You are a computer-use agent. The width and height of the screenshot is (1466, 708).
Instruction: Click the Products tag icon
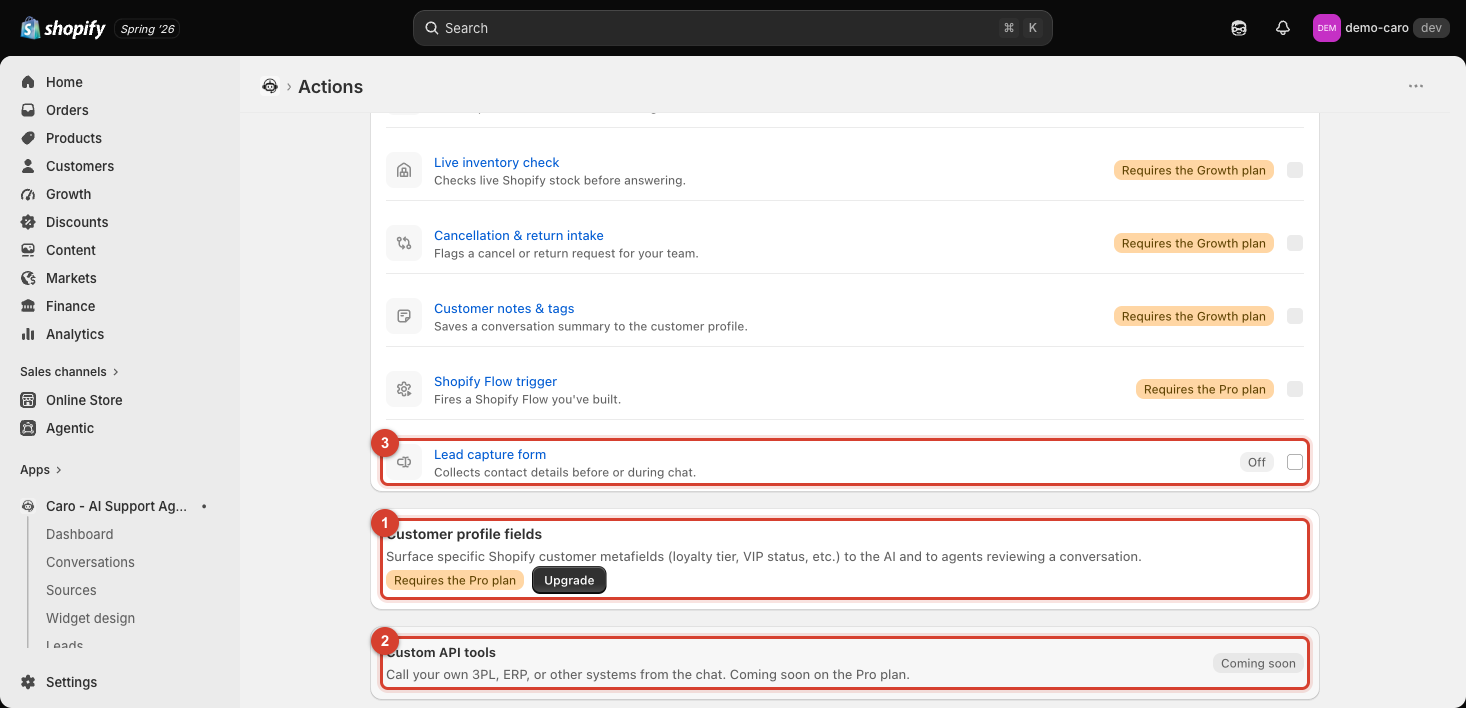pos(28,138)
